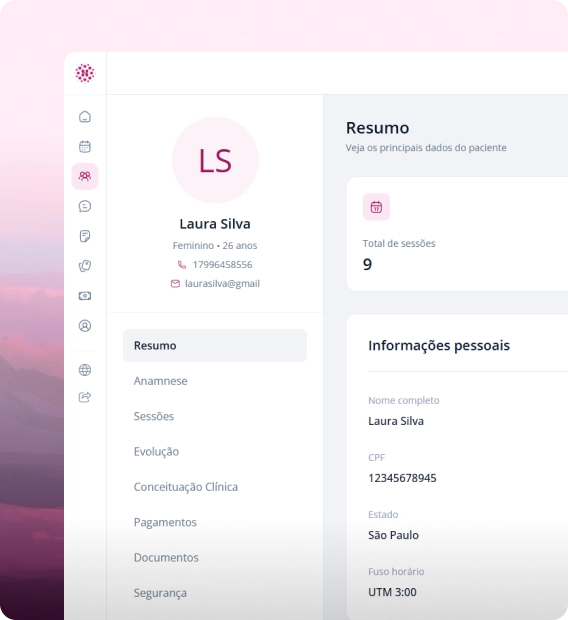Select the Resumo tab
Screen dimensions: 568x620
coord(215,345)
